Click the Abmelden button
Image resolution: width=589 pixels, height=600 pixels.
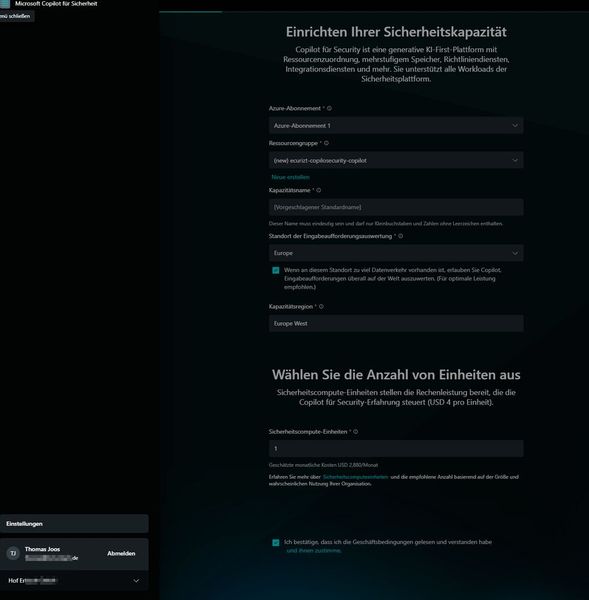121,553
